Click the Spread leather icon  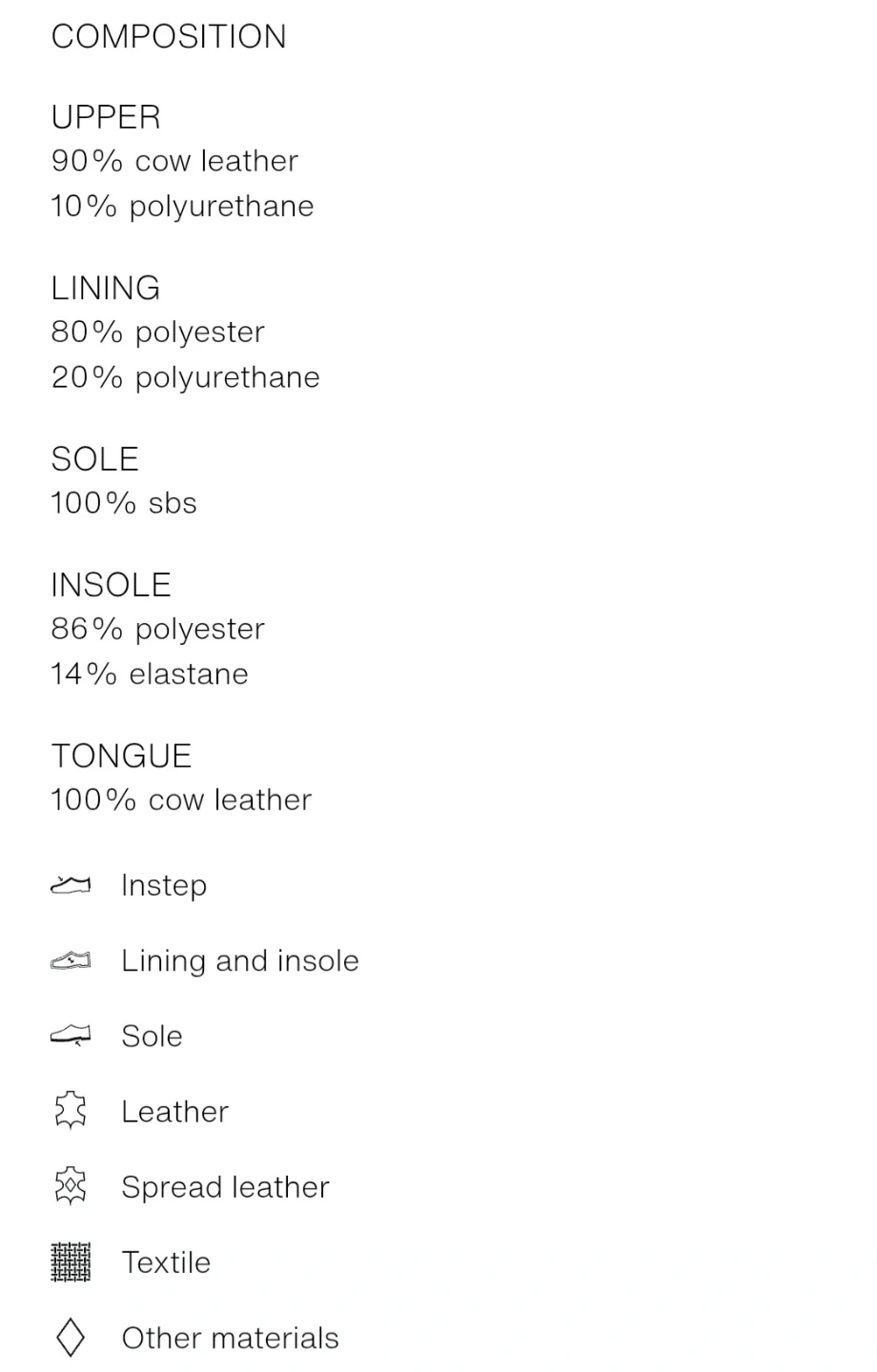(70, 1187)
